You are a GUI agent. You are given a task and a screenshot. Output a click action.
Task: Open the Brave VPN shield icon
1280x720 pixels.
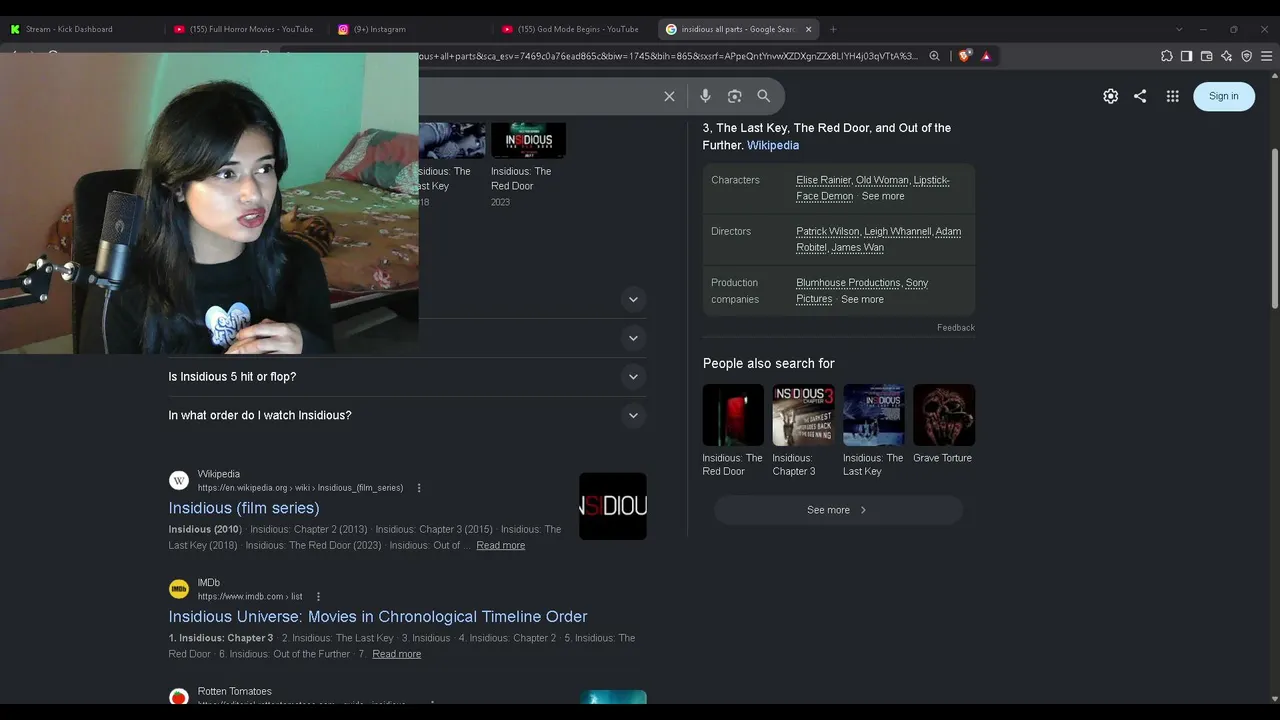(1246, 56)
